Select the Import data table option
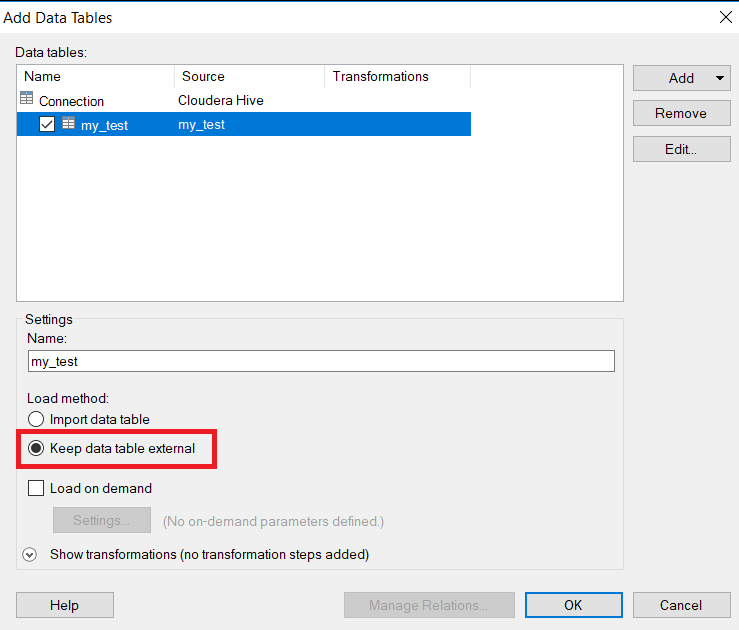The height and width of the screenshot is (630, 739). pos(36,419)
